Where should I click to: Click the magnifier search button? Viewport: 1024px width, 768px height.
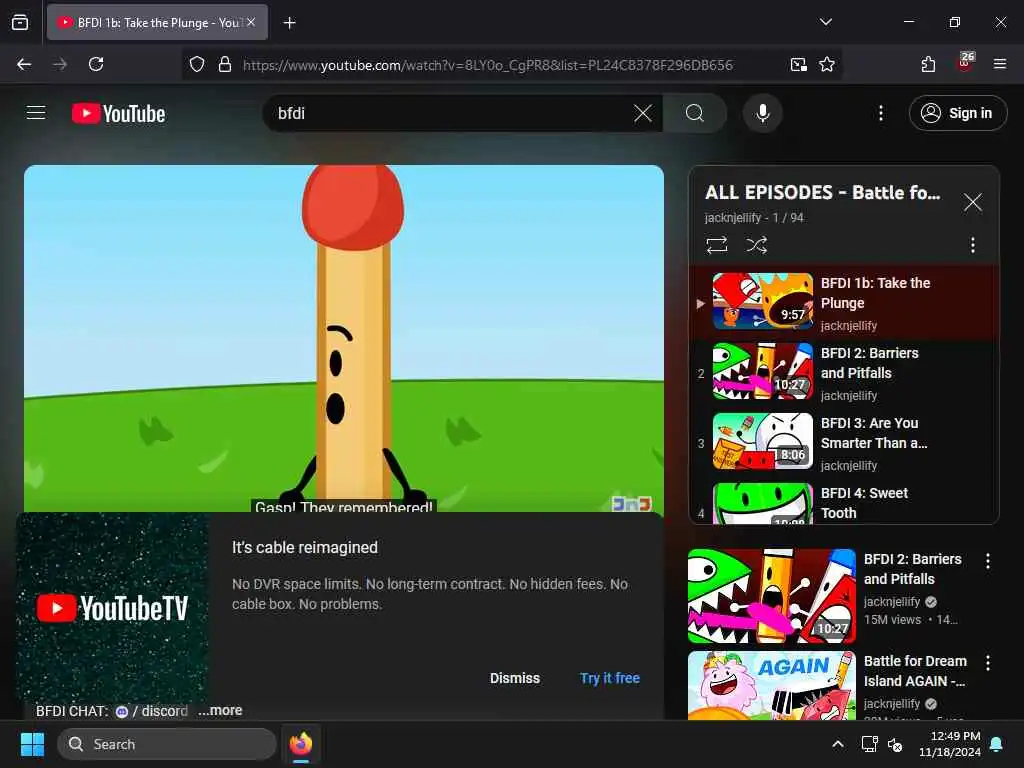click(695, 113)
